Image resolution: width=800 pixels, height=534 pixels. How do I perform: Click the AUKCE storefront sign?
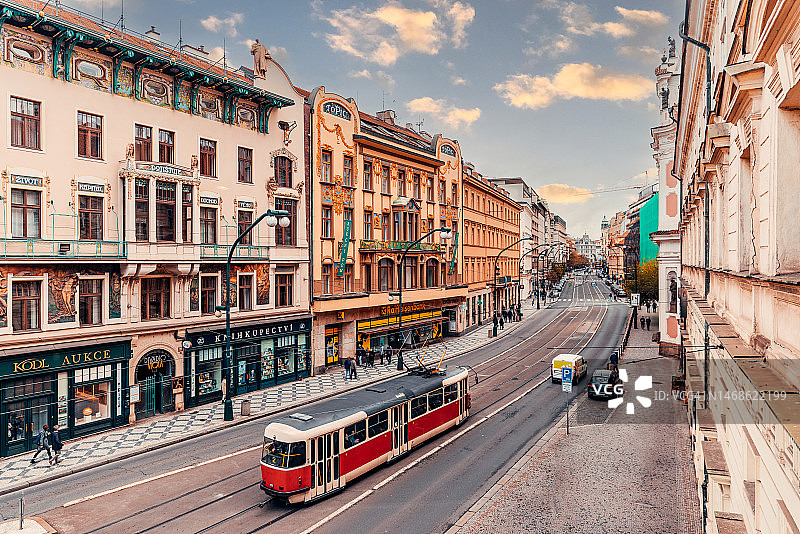(86, 357)
